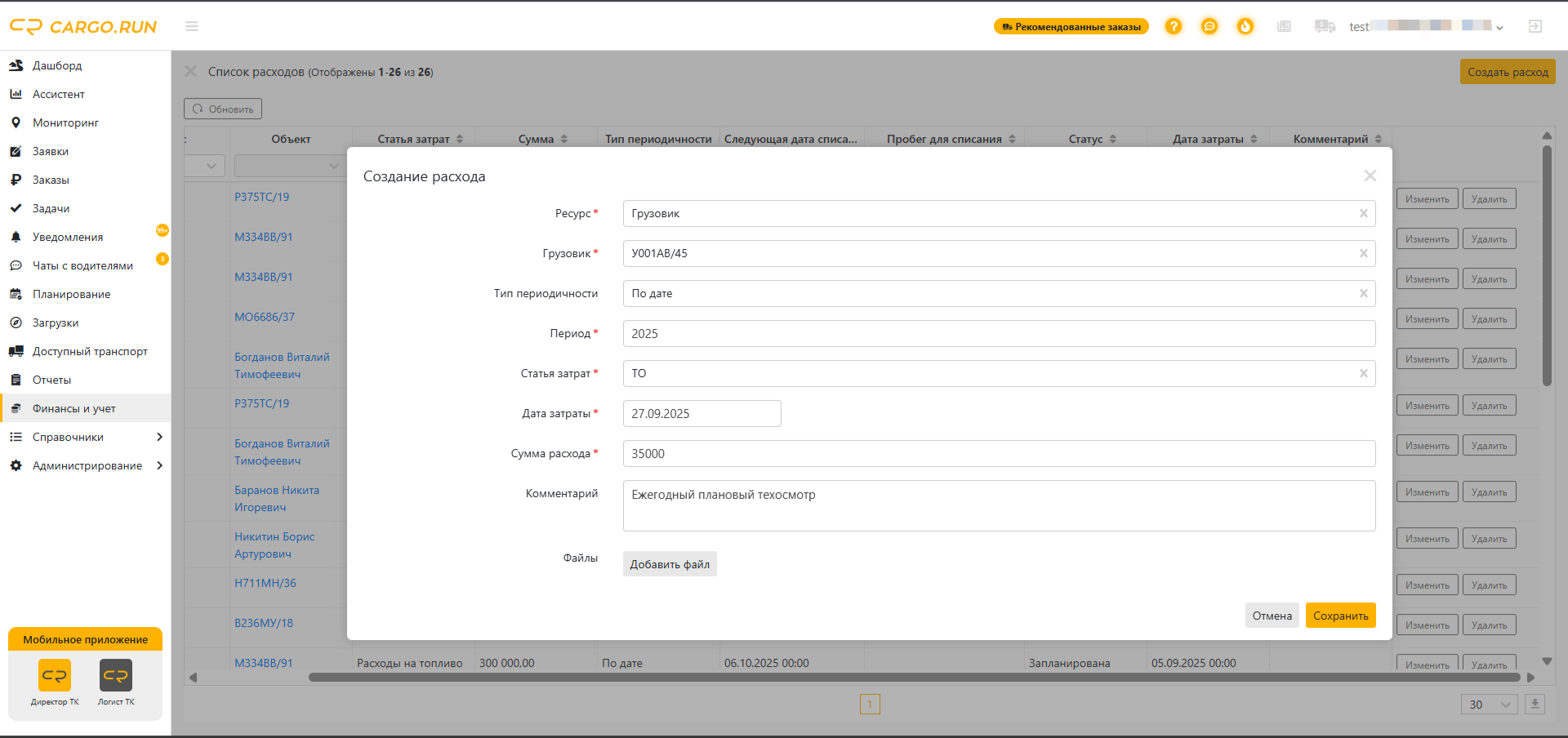Click the logout icon in header

coord(1535,26)
